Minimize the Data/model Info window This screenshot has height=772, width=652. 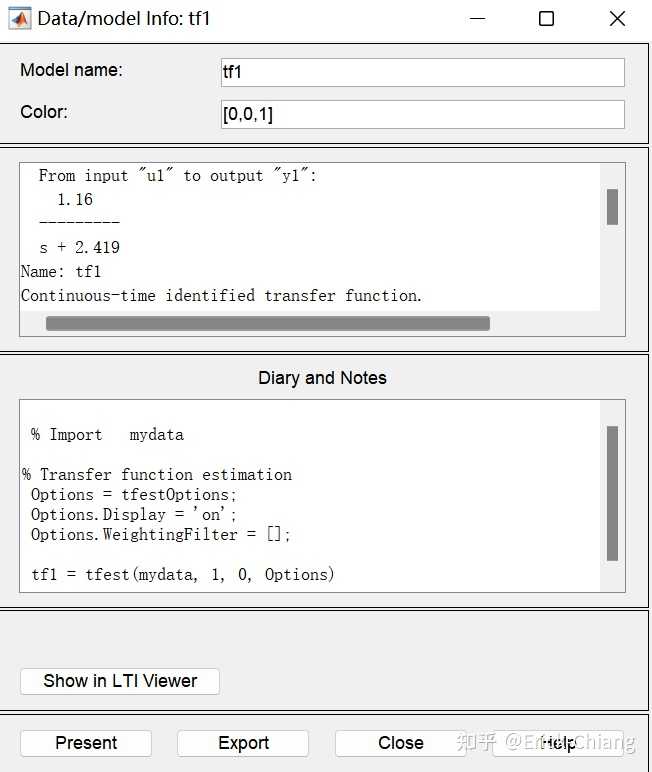point(475,19)
